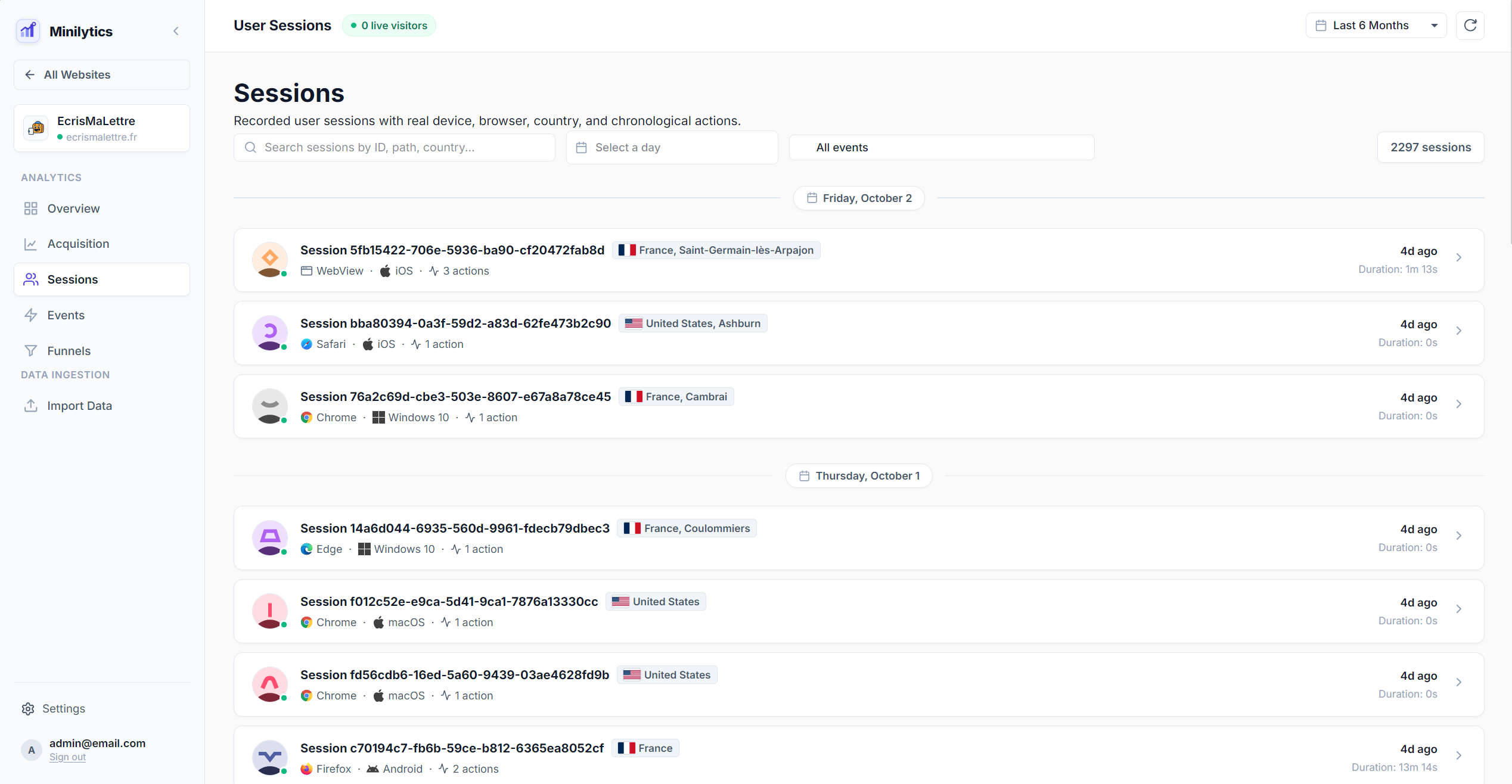Expand session 76a2c69d with its chevron
1512x784 pixels.
(1458, 404)
